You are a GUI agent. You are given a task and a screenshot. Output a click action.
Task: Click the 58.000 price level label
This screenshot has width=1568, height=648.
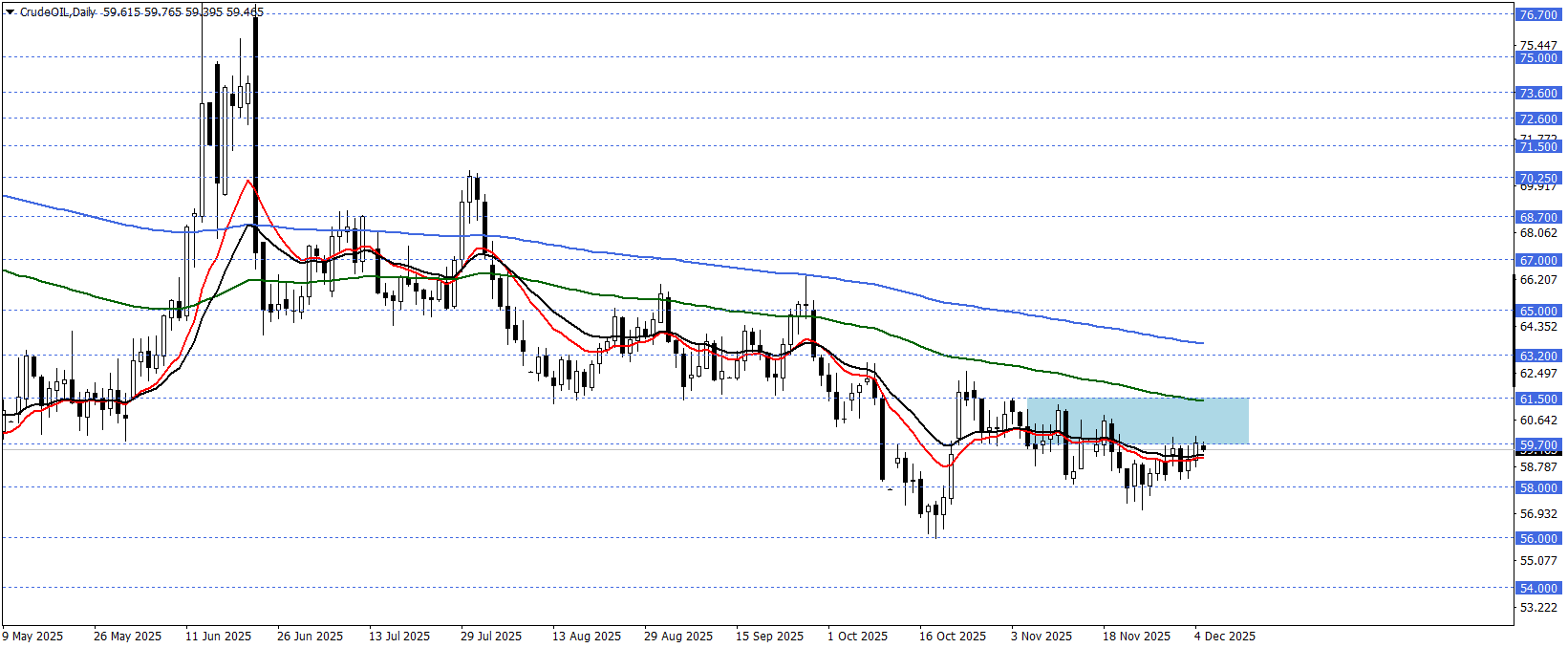point(1538,488)
